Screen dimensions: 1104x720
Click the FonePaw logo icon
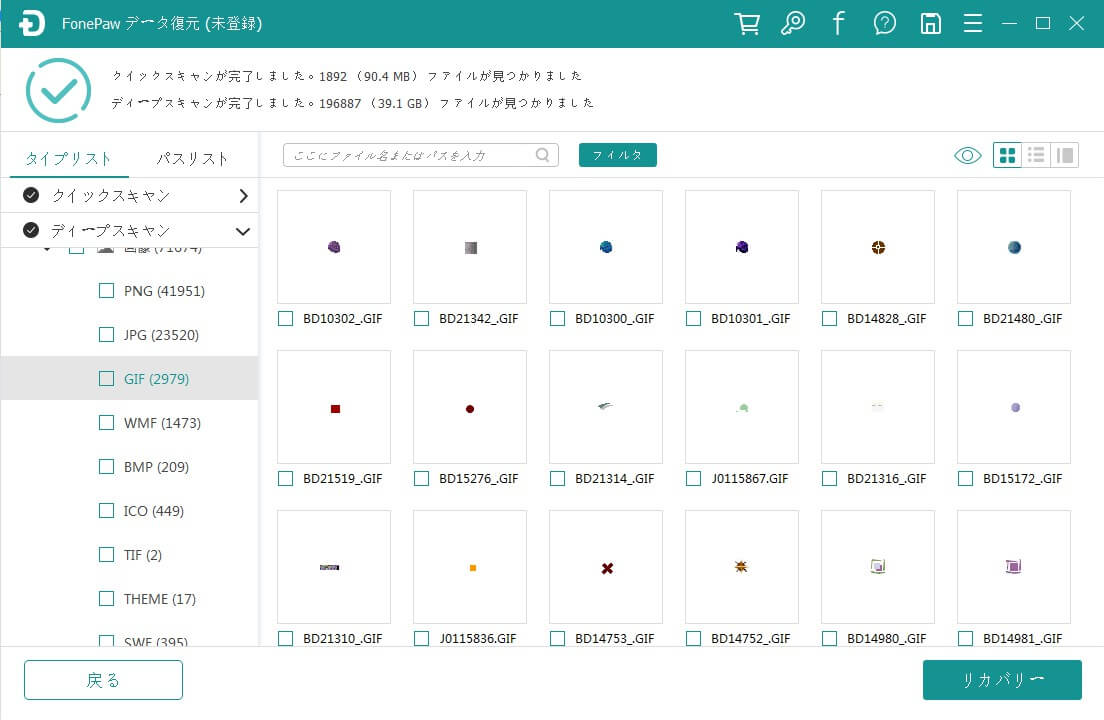pyautogui.click(x=32, y=23)
